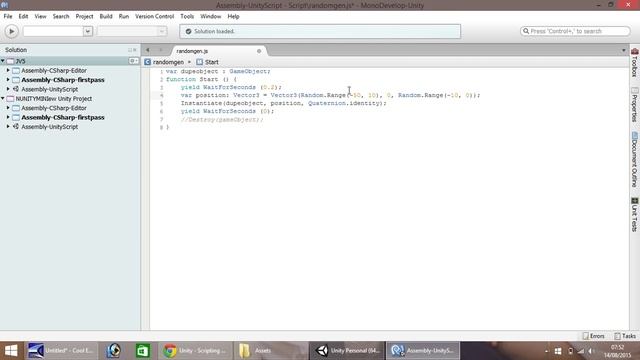
Task: Select the JVS solution row
Action: (x=70, y=61)
